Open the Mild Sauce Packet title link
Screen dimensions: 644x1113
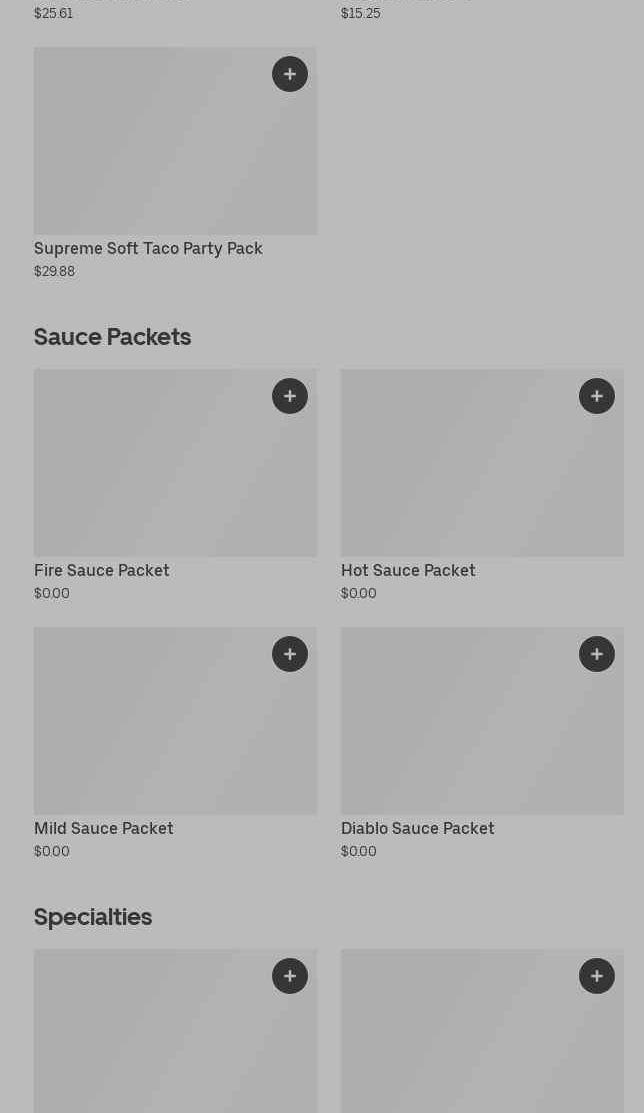click(104, 828)
